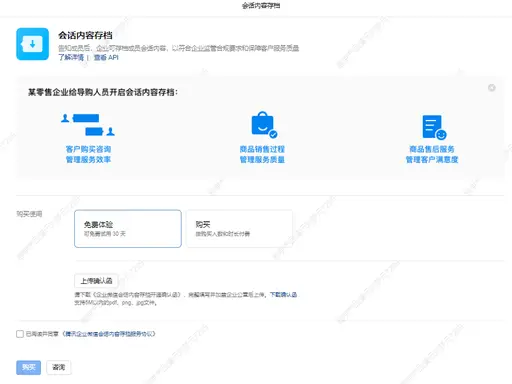Click the 会话内容存档 page heading
Image resolution: width=512 pixels, height=384 pixels.
[85, 35]
